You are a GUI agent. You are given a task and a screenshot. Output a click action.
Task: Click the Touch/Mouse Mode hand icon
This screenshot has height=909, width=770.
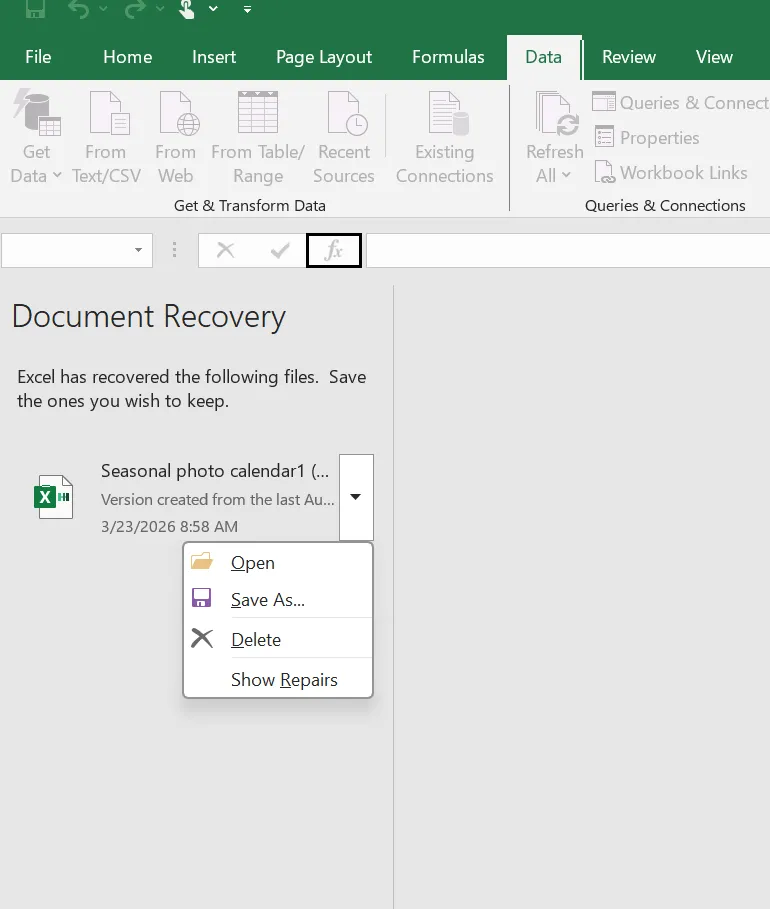click(x=187, y=9)
